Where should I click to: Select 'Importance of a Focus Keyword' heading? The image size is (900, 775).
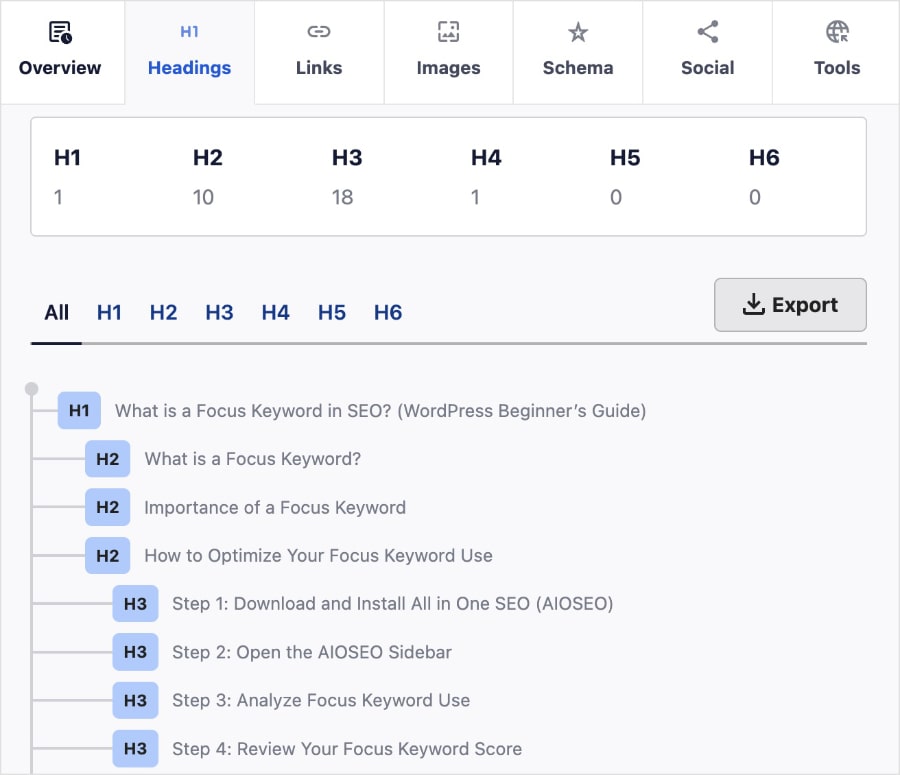click(x=275, y=508)
